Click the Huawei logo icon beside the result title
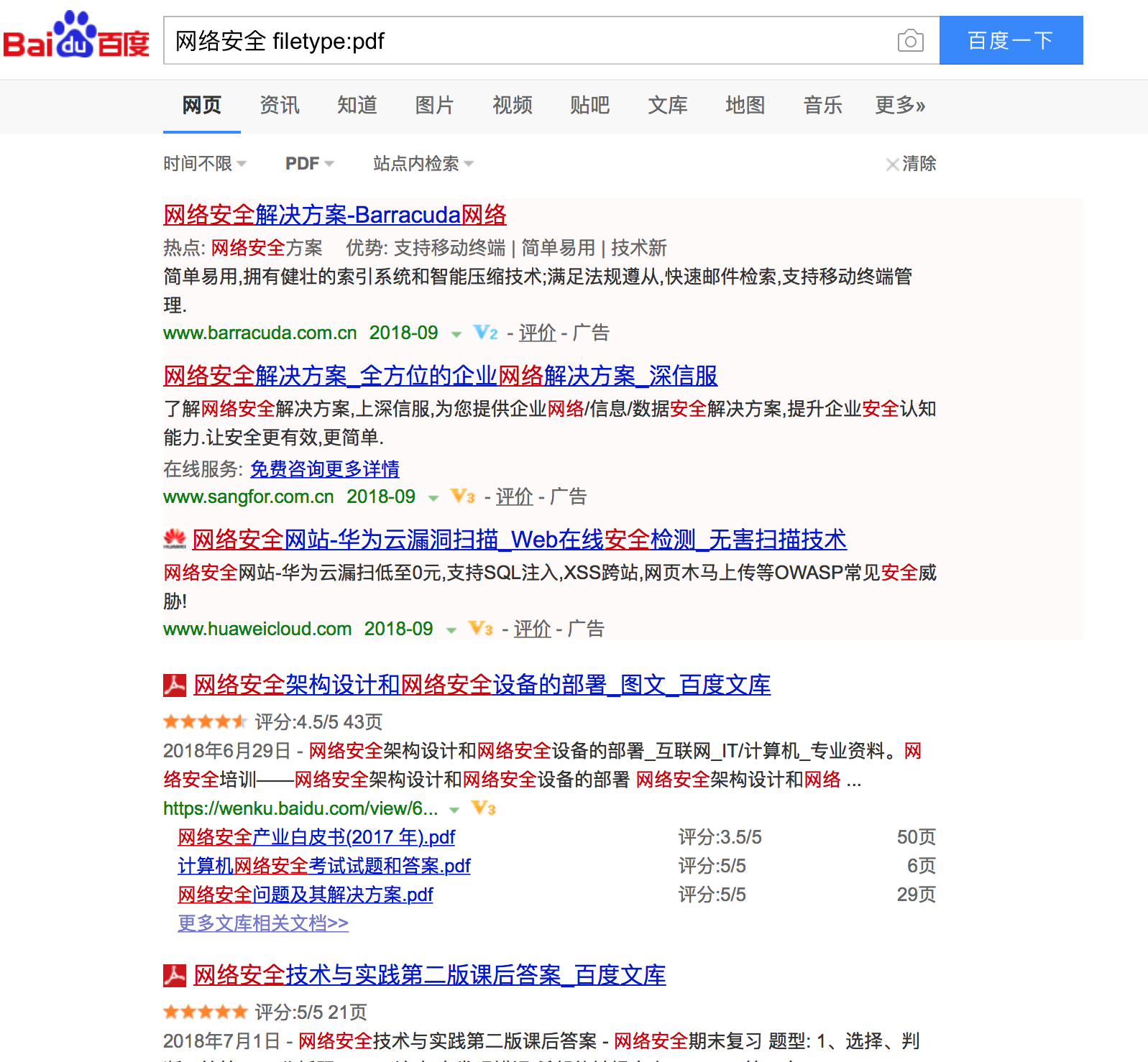The width and height of the screenshot is (1148, 1062). (x=175, y=539)
